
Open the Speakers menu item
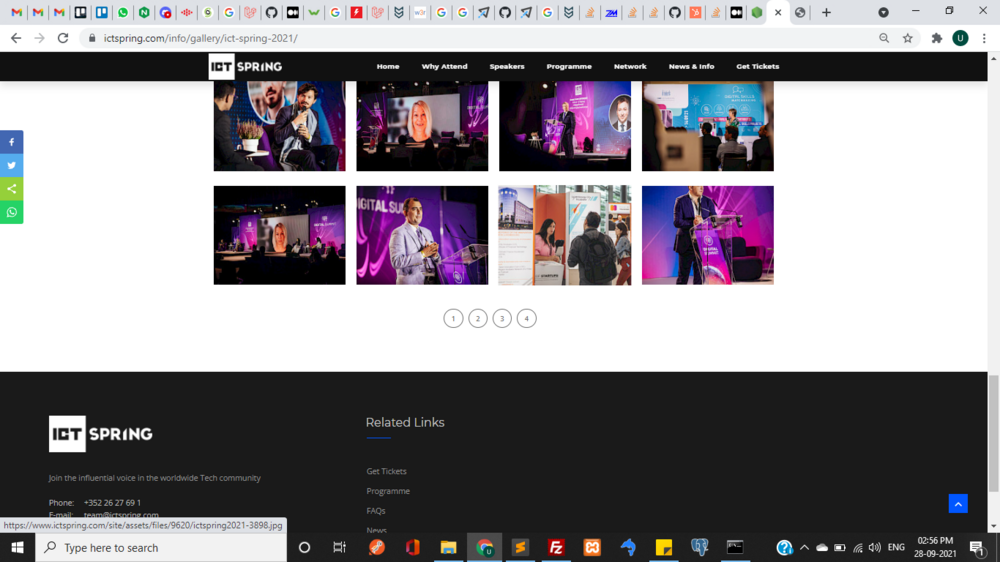[x=507, y=66]
